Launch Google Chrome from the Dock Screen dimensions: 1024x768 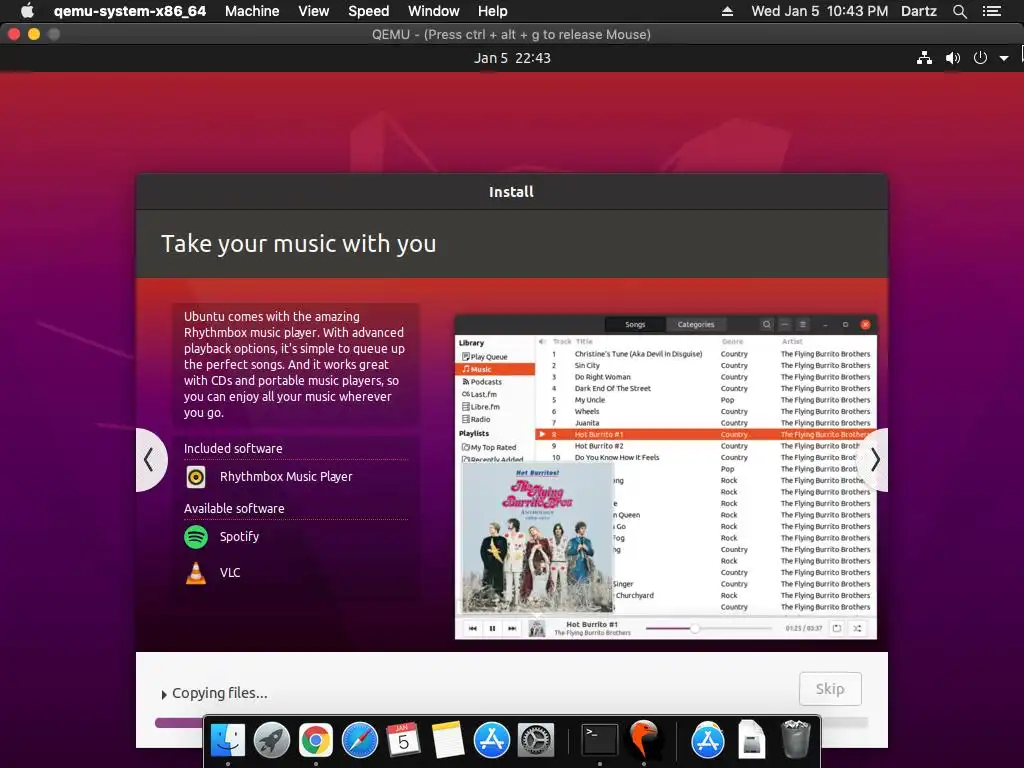(x=315, y=740)
